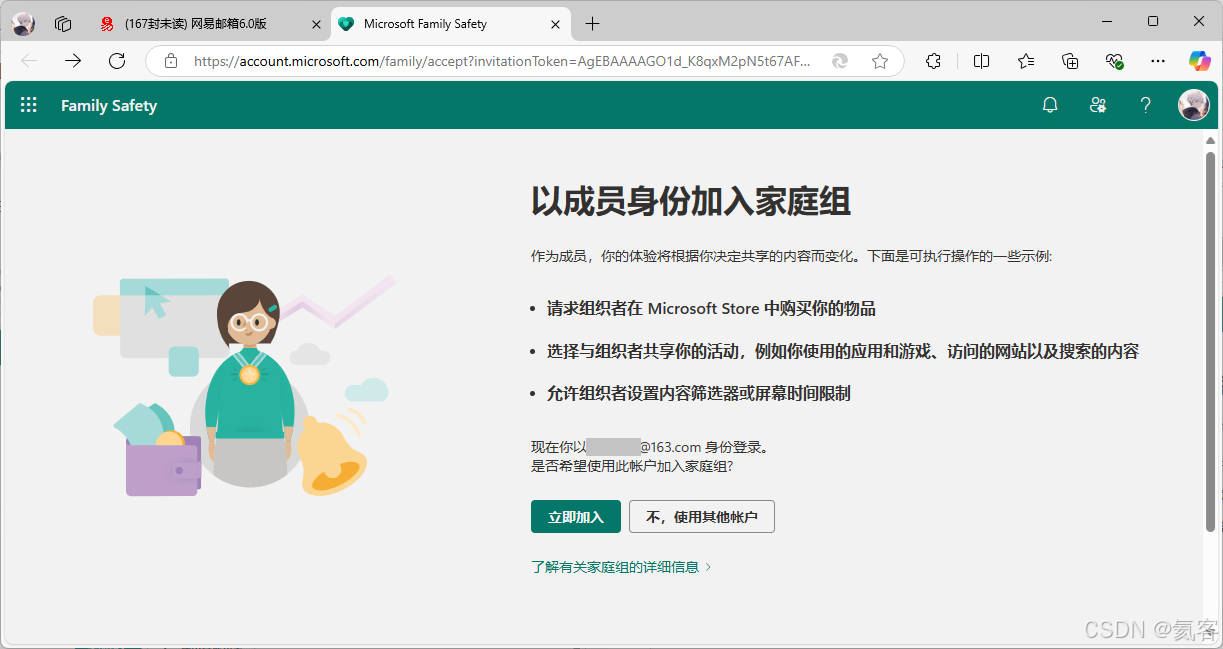Open the tab actions workspaces icon
This screenshot has width=1223, height=649.
[63, 24]
